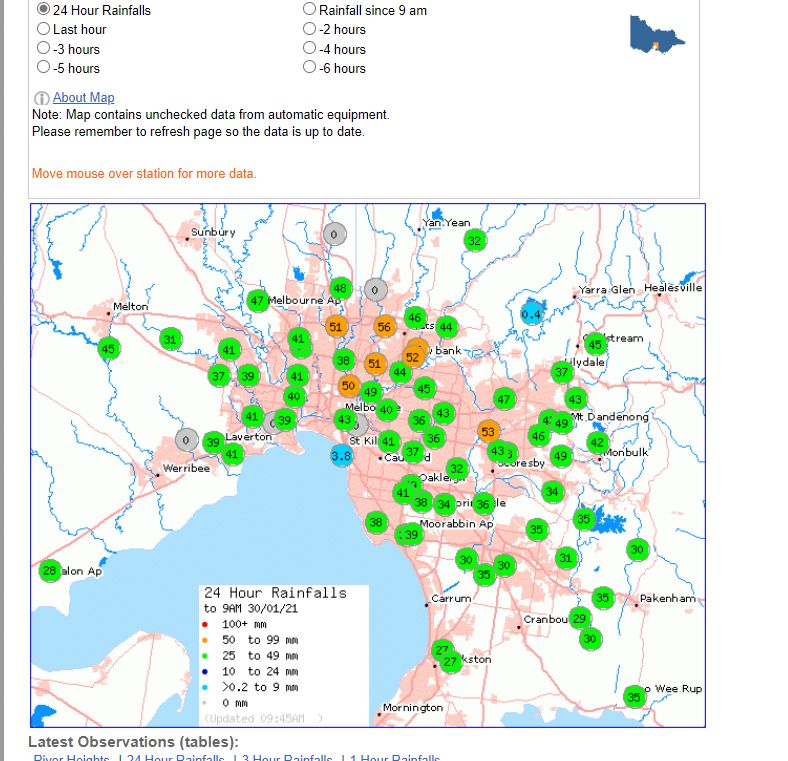Click the 36 station near Springvale
This screenshot has width=788, height=761.
(x=483, y=504)
